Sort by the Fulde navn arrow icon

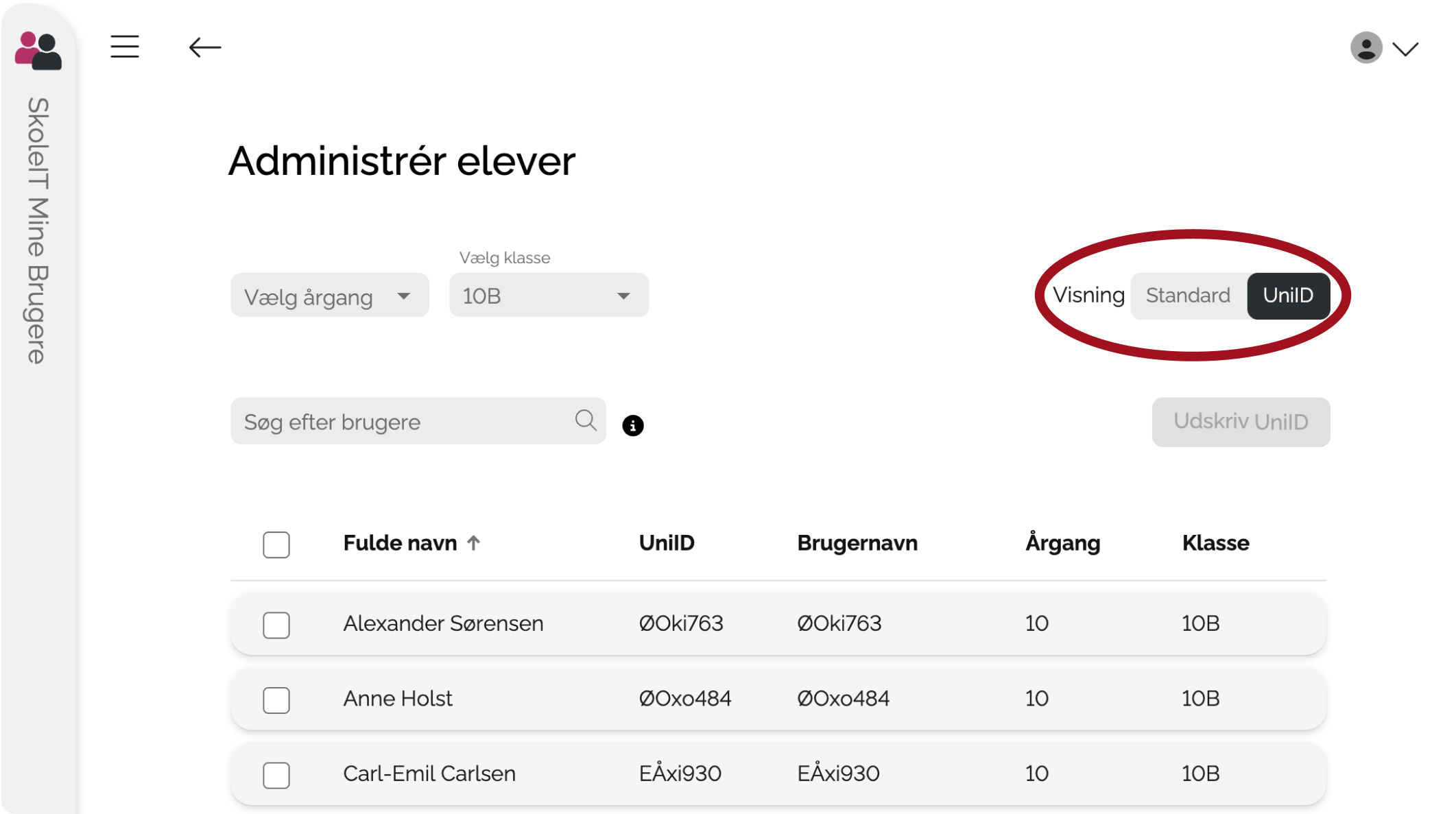click(473, 543)
